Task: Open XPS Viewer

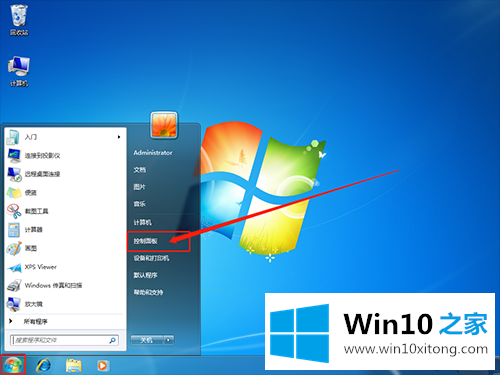Action: (65, 267)
